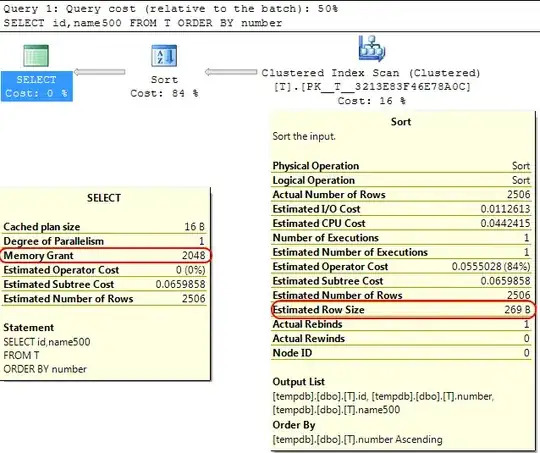
Task: Click the Actual Number of Rows row
Action: click(402, 194)
